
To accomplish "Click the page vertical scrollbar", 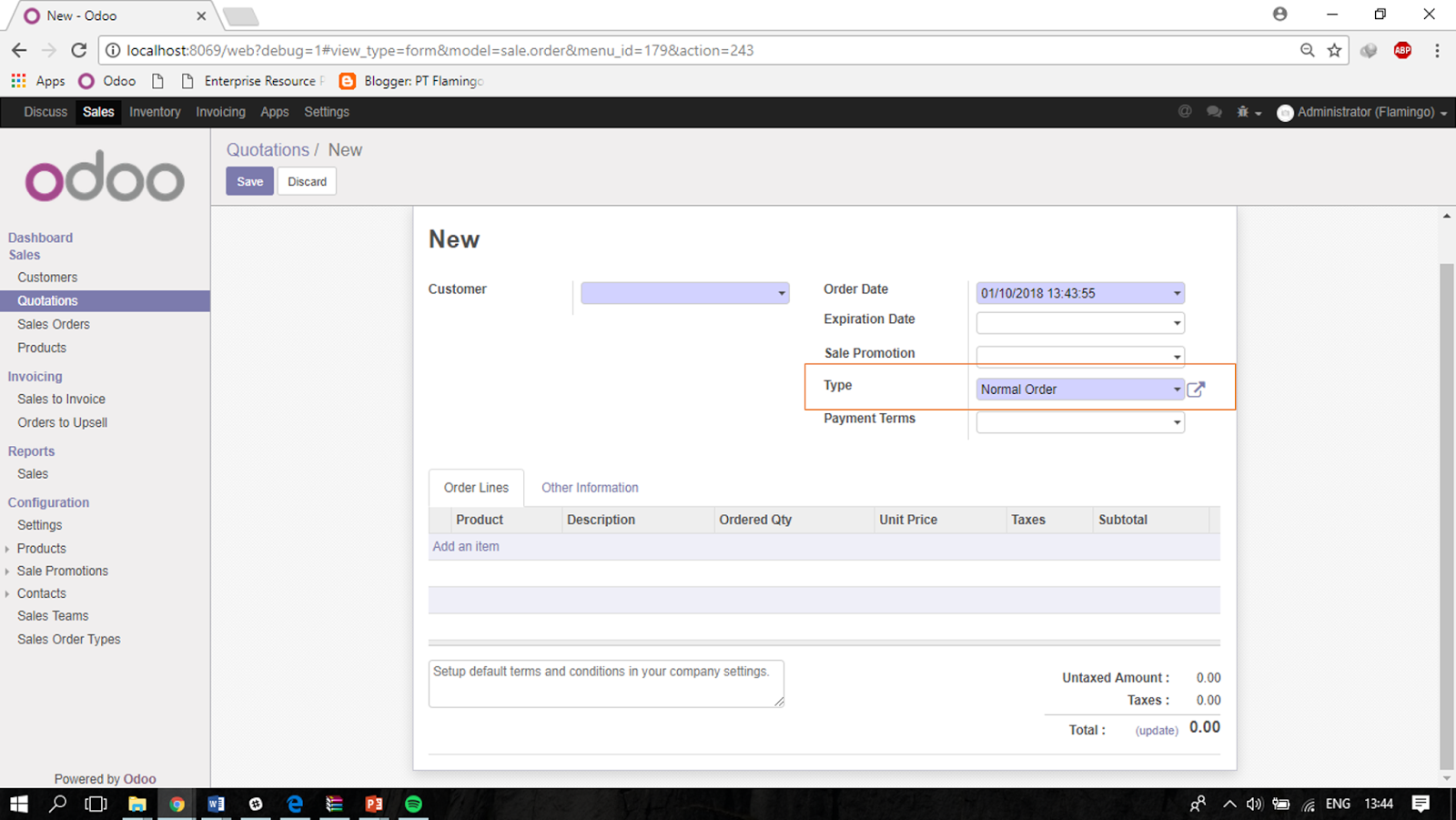I will pyautogui.click(x=1447, y=514).
